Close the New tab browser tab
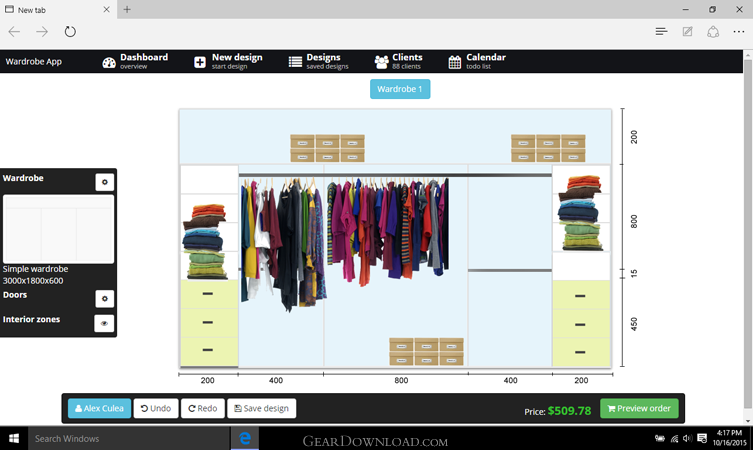 click(107, 9)
